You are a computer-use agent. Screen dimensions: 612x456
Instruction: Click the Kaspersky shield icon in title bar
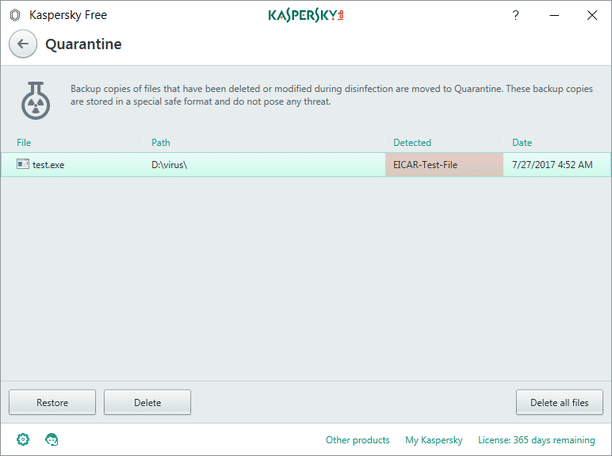click(15, 15)
